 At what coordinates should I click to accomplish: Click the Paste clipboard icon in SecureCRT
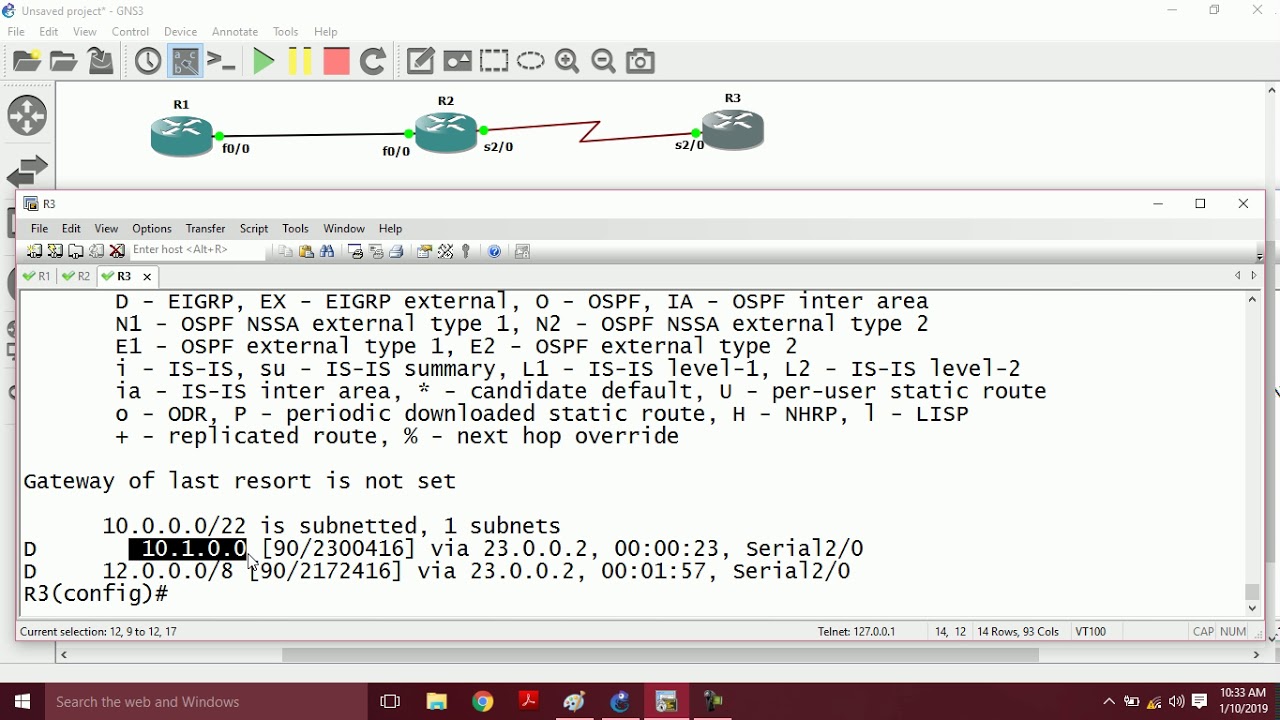click(306, 251)
